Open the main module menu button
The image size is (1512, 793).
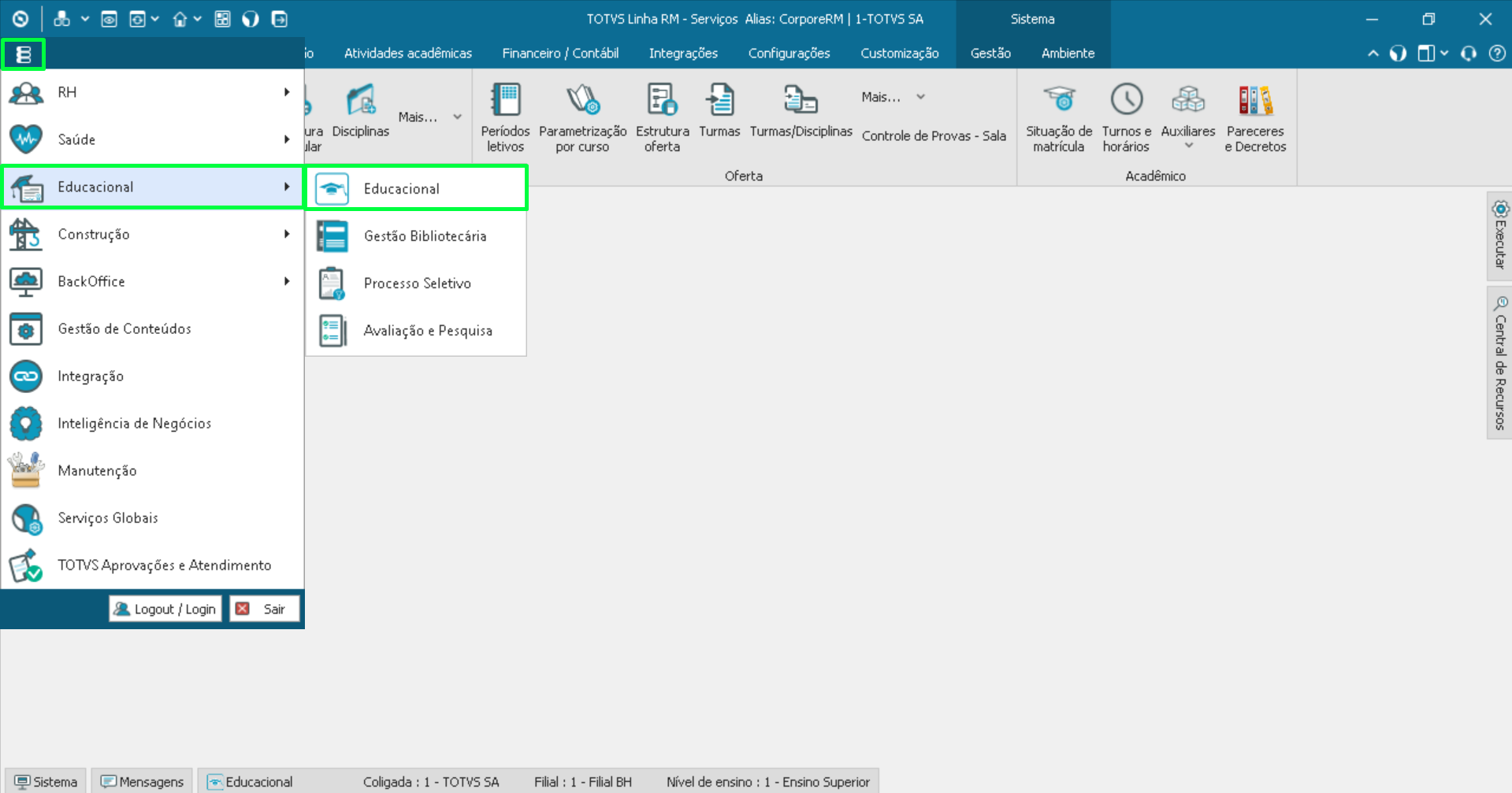pos(23,54)
